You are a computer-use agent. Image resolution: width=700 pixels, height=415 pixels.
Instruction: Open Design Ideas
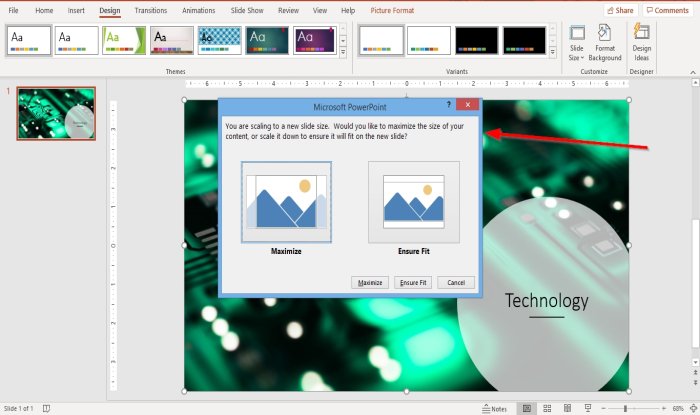pos(642,43)
